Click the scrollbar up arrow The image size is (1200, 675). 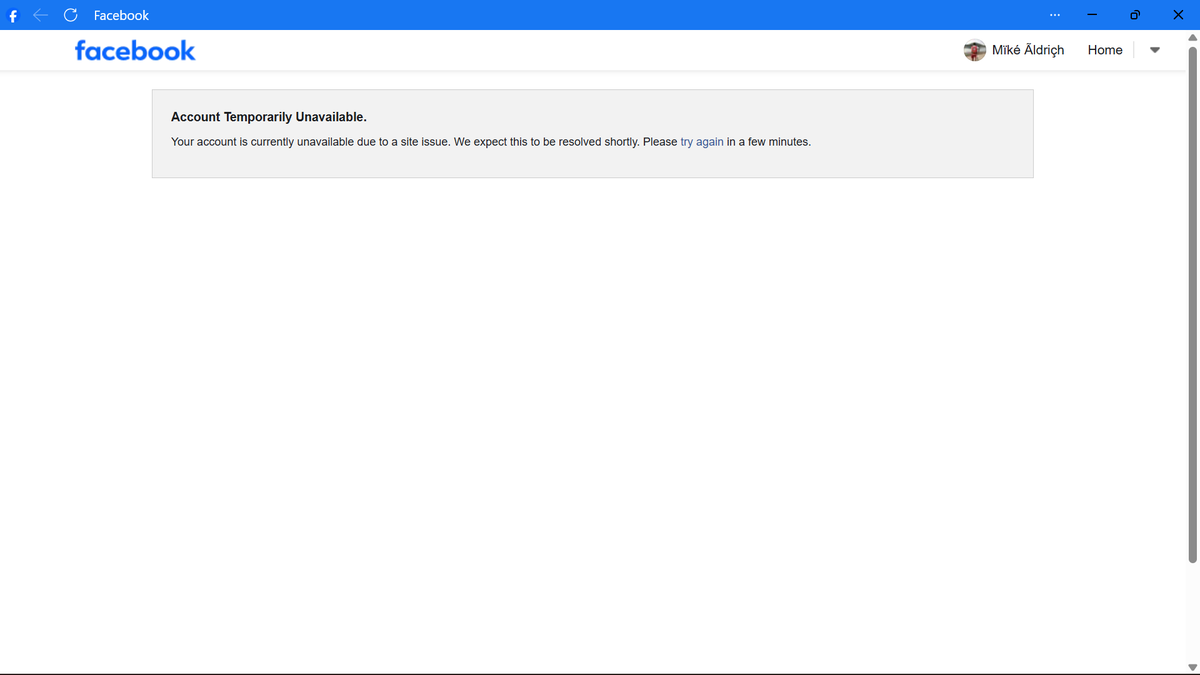[x=1192, y=37]
